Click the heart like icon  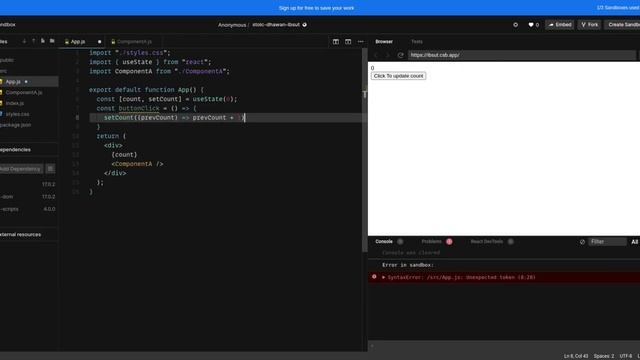point(531,25)
